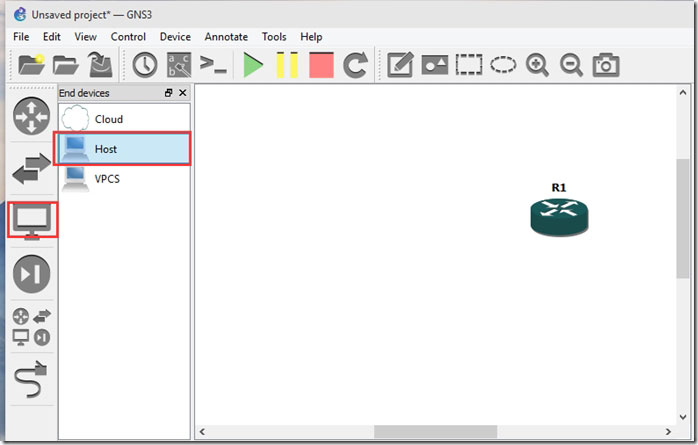
Task: Browse switches in the device sidebar
Action: [x=31, y=168]
